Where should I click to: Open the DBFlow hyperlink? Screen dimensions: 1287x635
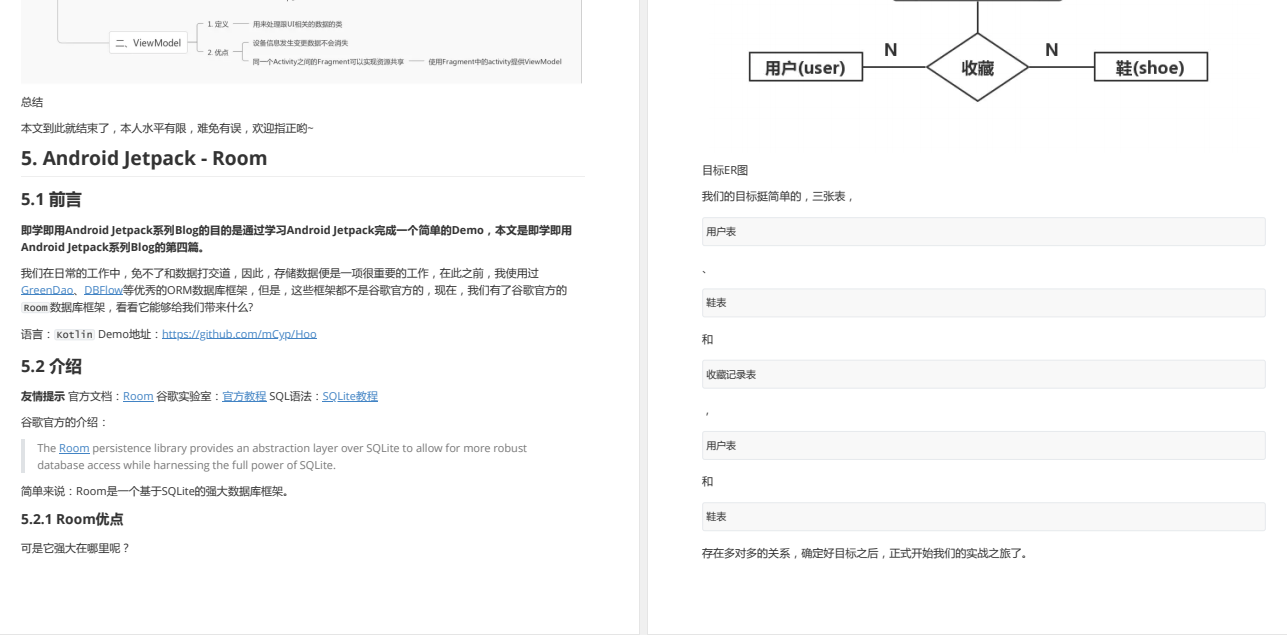click(103, 290)
